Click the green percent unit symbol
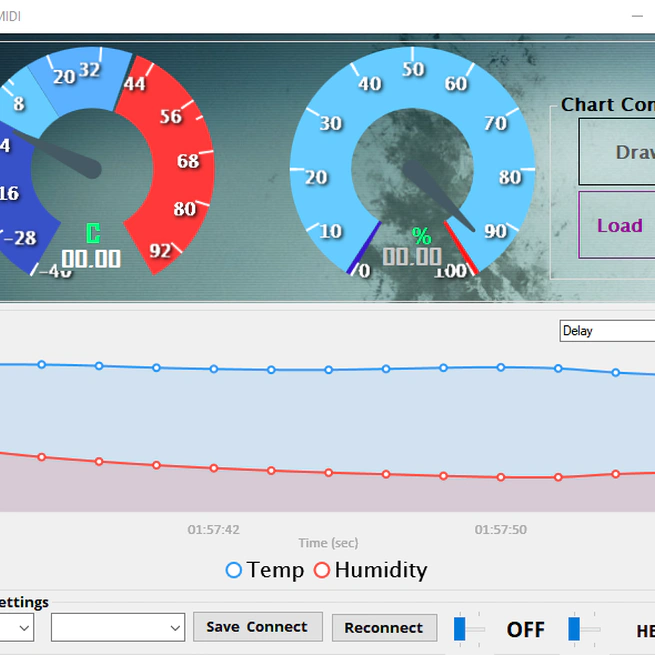 [422, 236]
